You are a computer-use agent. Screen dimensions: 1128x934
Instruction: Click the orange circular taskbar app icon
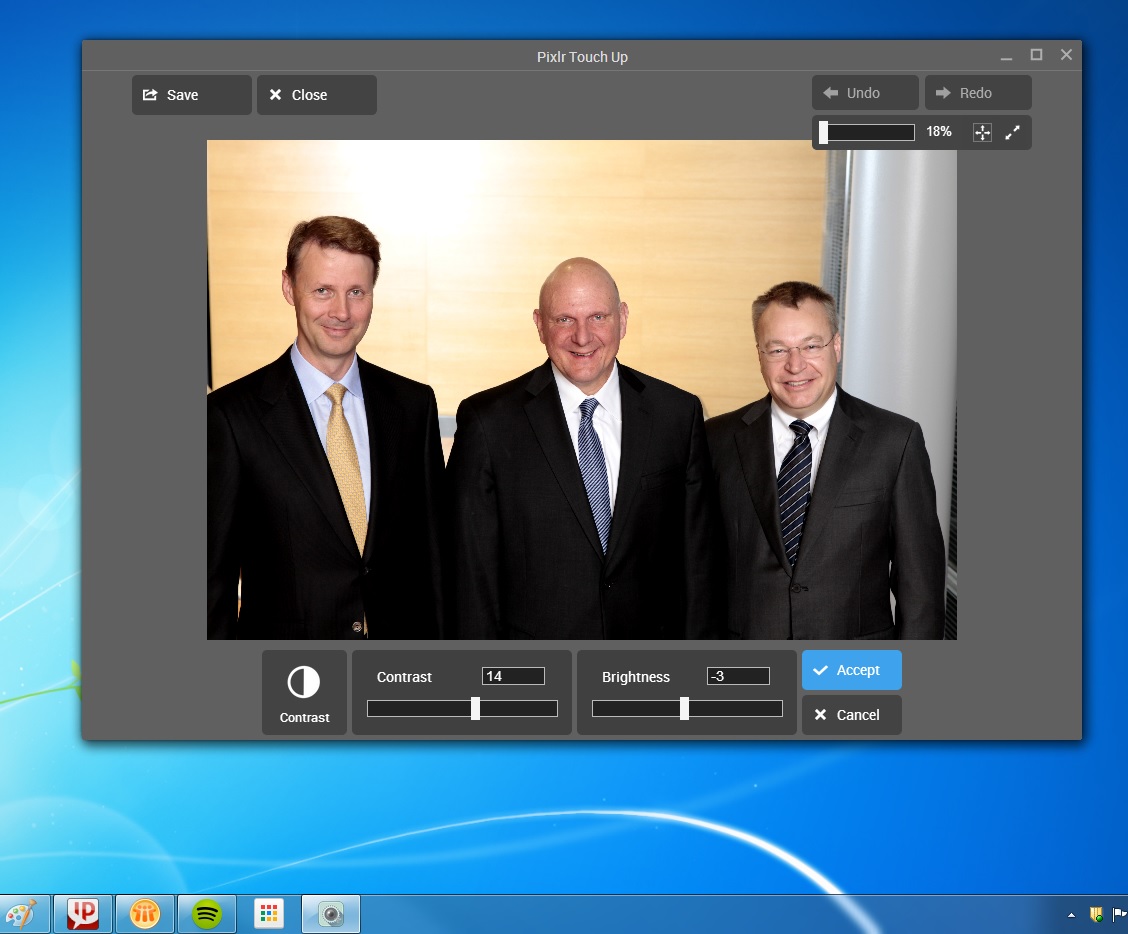(145, 914)
